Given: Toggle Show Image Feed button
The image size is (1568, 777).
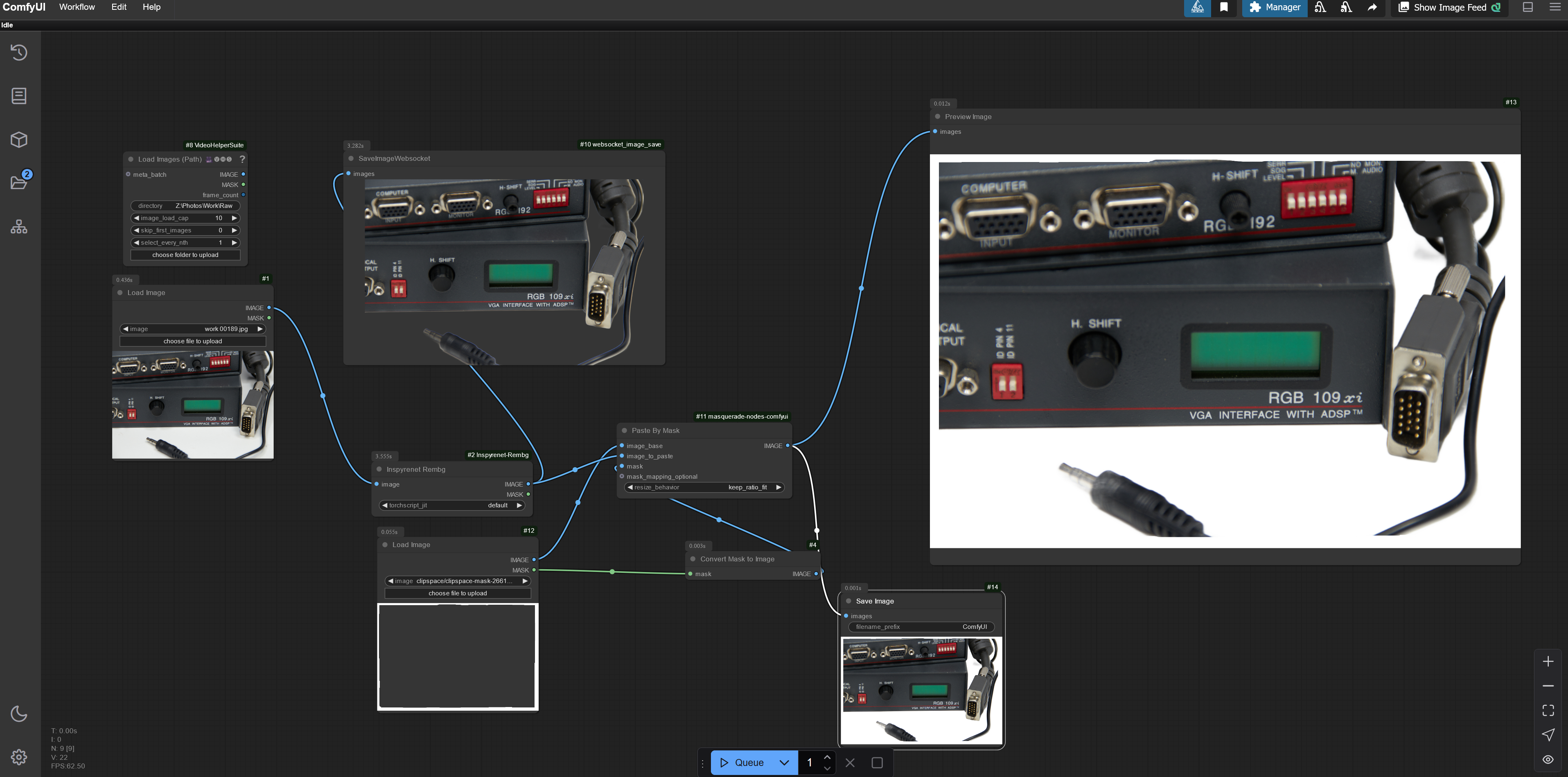Looking at the screenshot, I should click(x=1449, y=7).
